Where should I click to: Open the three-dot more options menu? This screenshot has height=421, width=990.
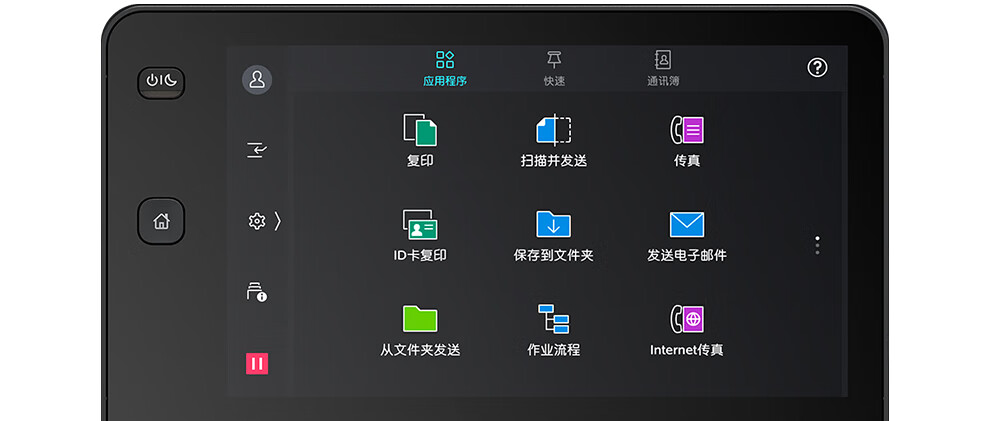click(x=818, y=245)
